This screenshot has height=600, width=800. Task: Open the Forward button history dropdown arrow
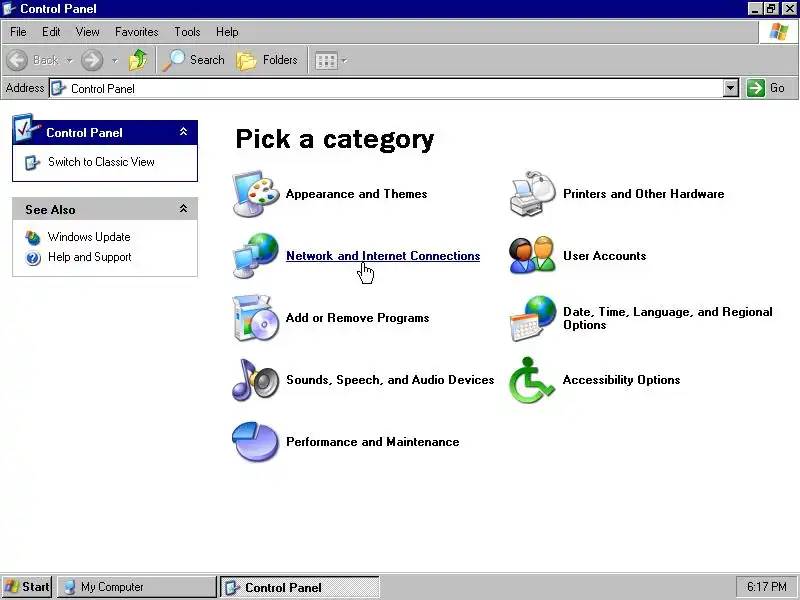coord(115,60)
